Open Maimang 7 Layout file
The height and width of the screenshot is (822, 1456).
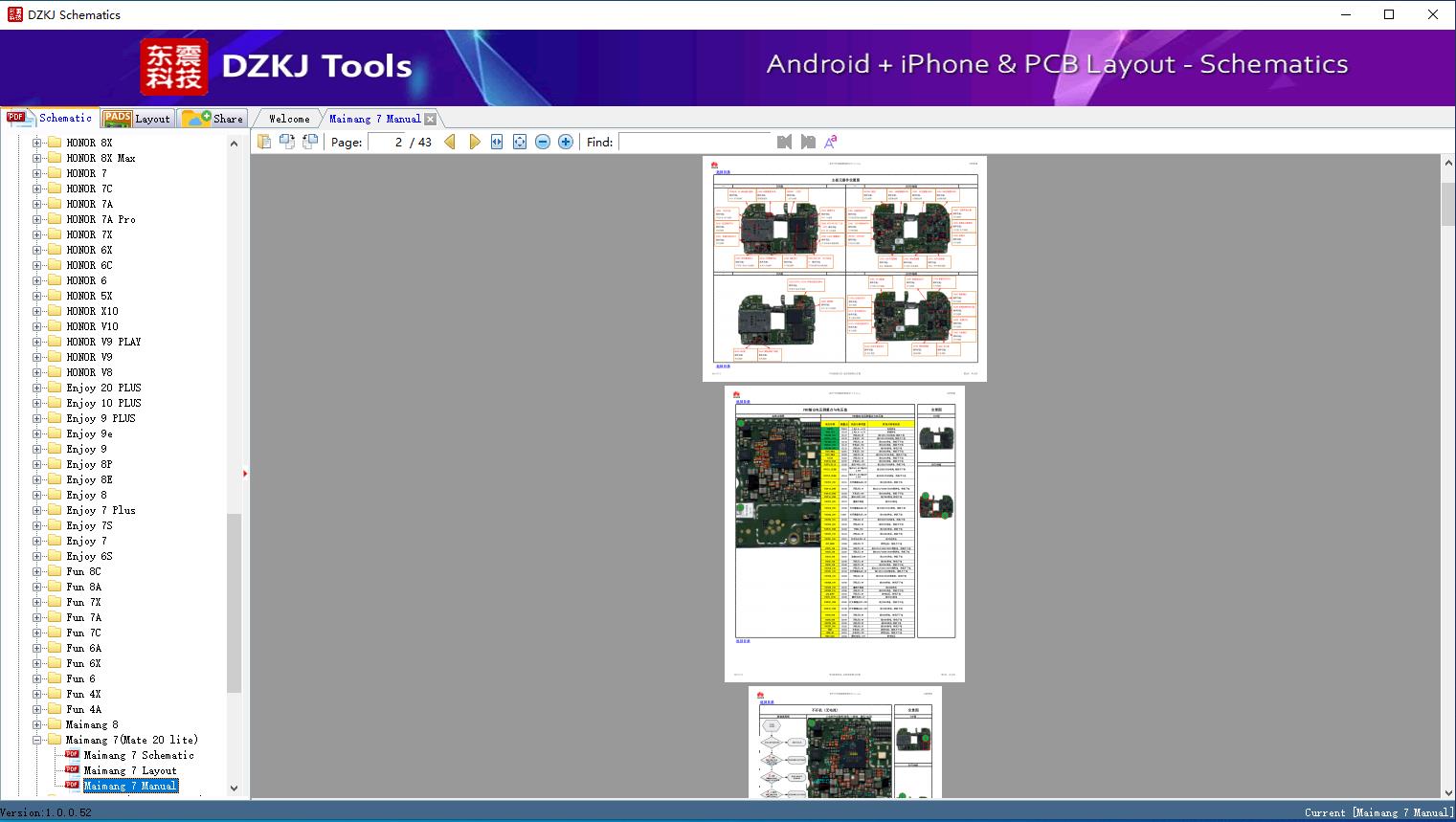click(x=130, y=770)
